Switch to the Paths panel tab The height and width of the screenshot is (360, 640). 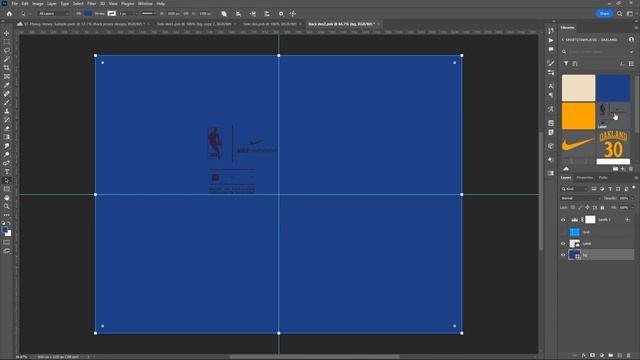coord(603,178)
